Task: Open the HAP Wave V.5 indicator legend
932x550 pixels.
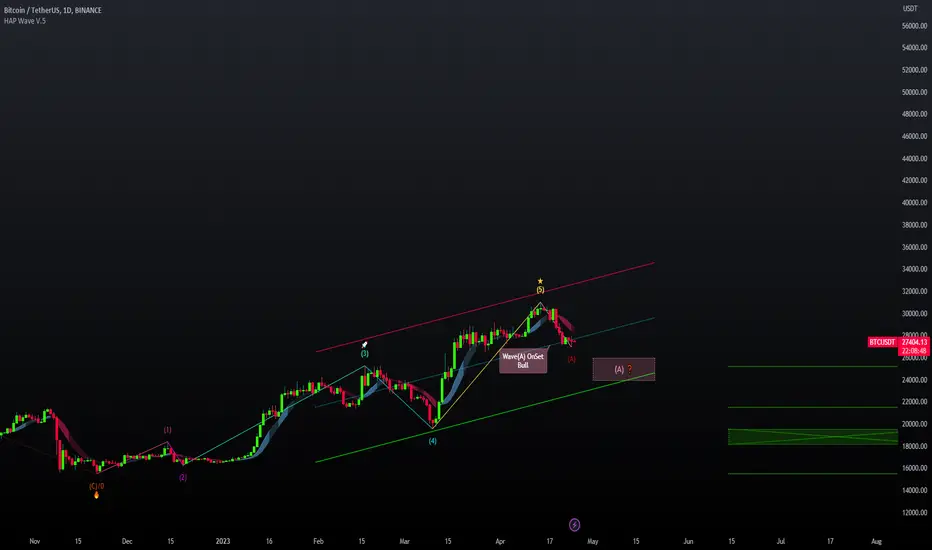Action: point(25,21)
